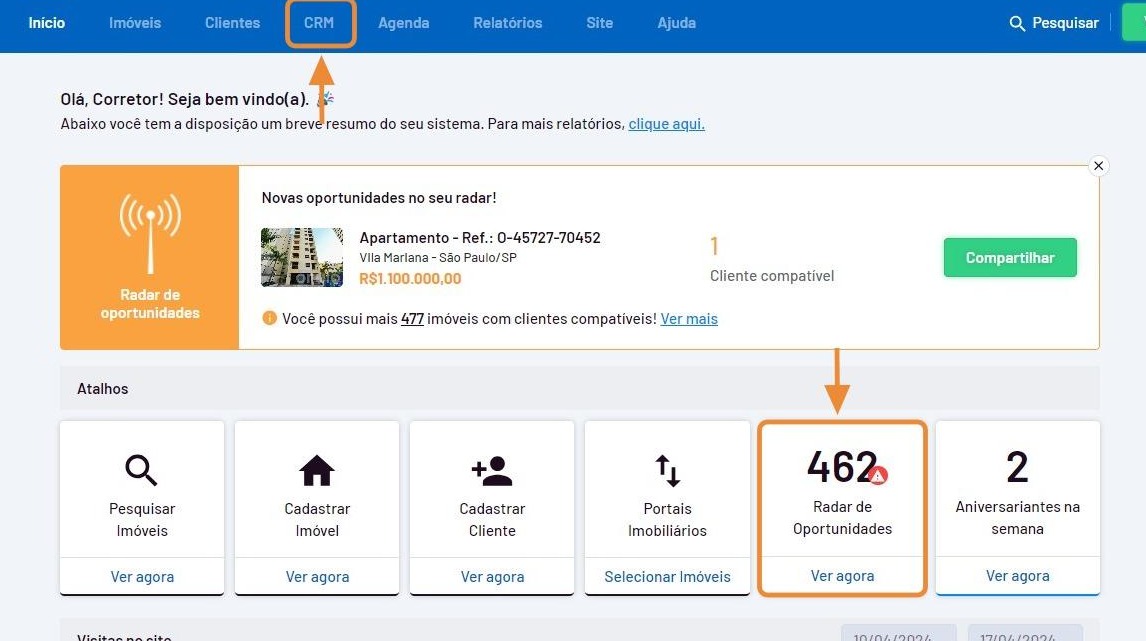Click the 'Ver mais' link
This screenshot has height=641, width=1146.
689,319
